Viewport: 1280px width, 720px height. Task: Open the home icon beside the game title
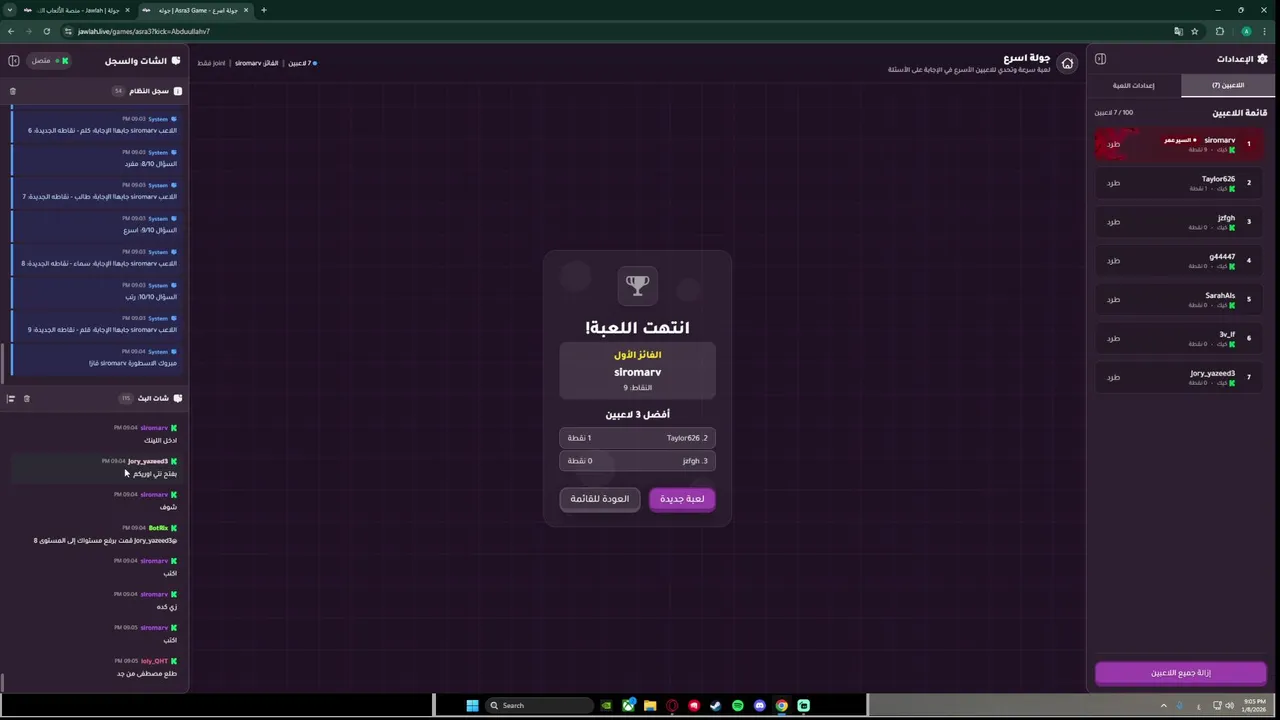pyautogui.click(x=1067, y=63)
